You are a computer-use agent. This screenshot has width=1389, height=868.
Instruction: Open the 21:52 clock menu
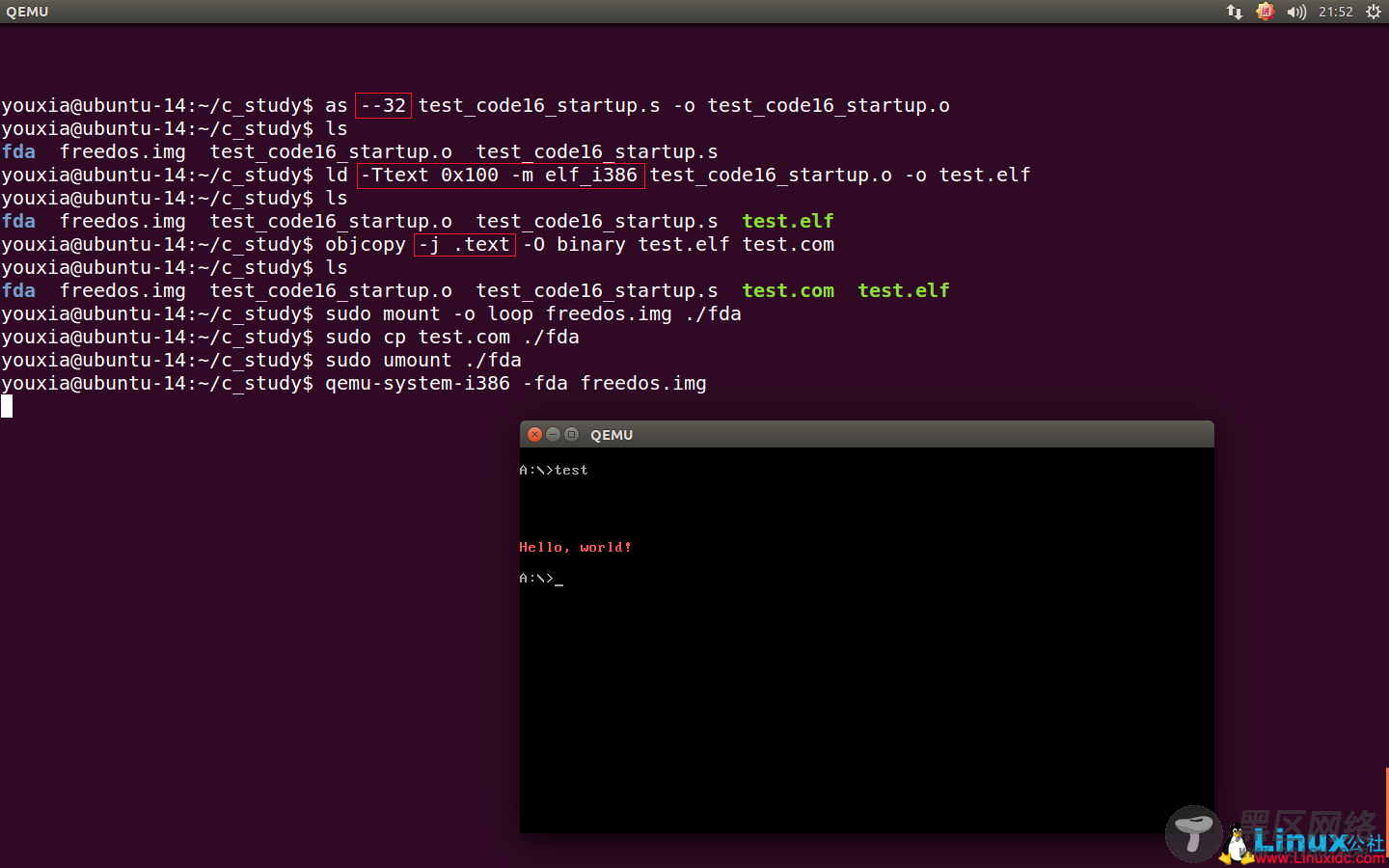[1335, 12]
